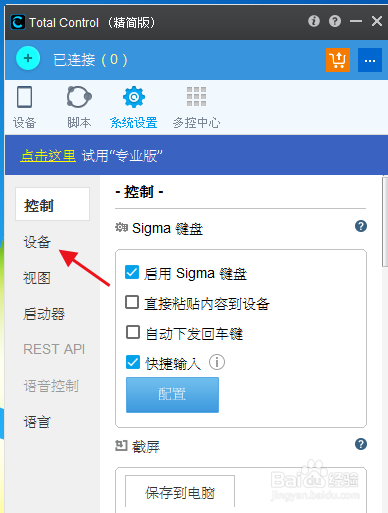Open the 脚本 tab
Viewport: 388px width, 513px height.
tap(79, 107)
